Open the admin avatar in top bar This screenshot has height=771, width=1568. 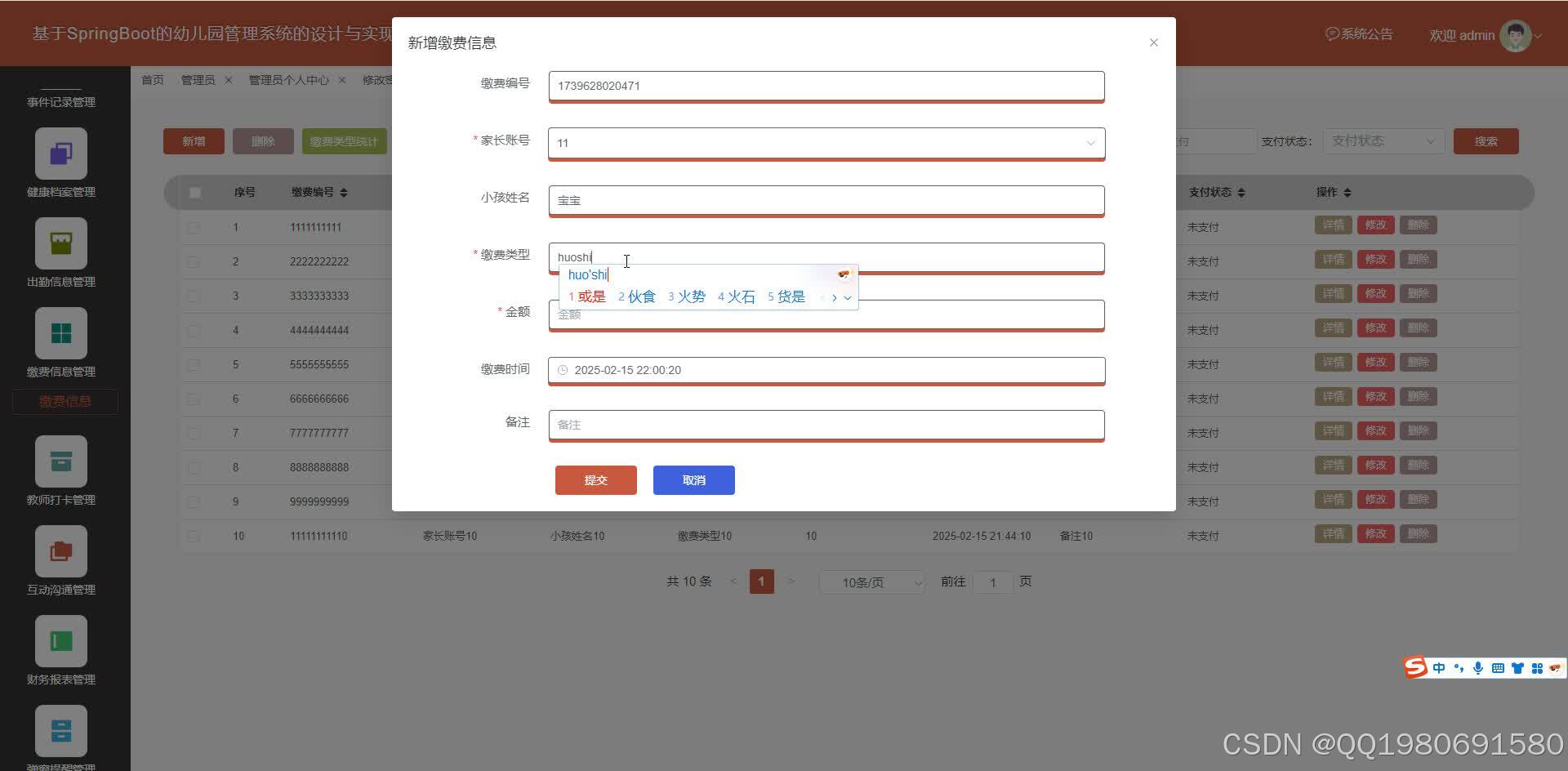[1516, 34]
